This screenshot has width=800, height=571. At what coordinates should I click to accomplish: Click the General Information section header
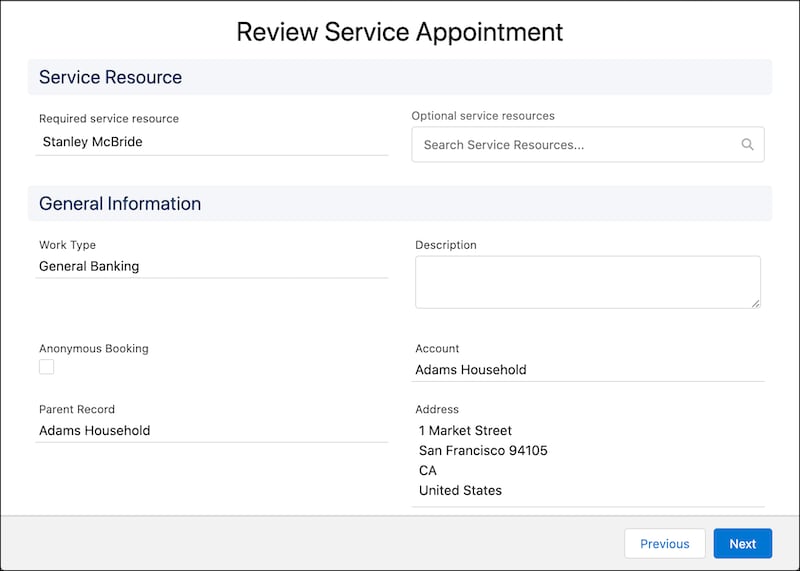(399, 204)
